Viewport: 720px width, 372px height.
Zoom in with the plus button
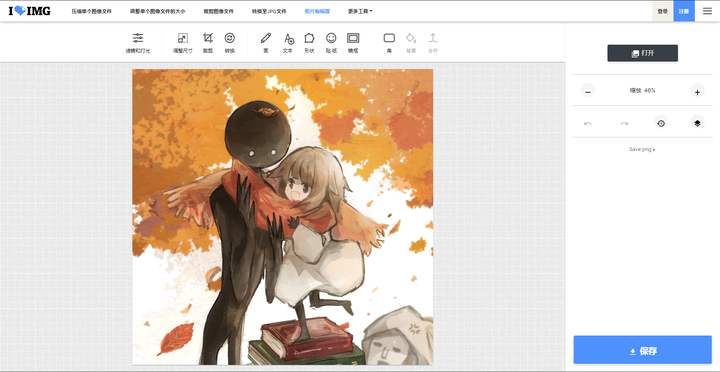[697, 91]
